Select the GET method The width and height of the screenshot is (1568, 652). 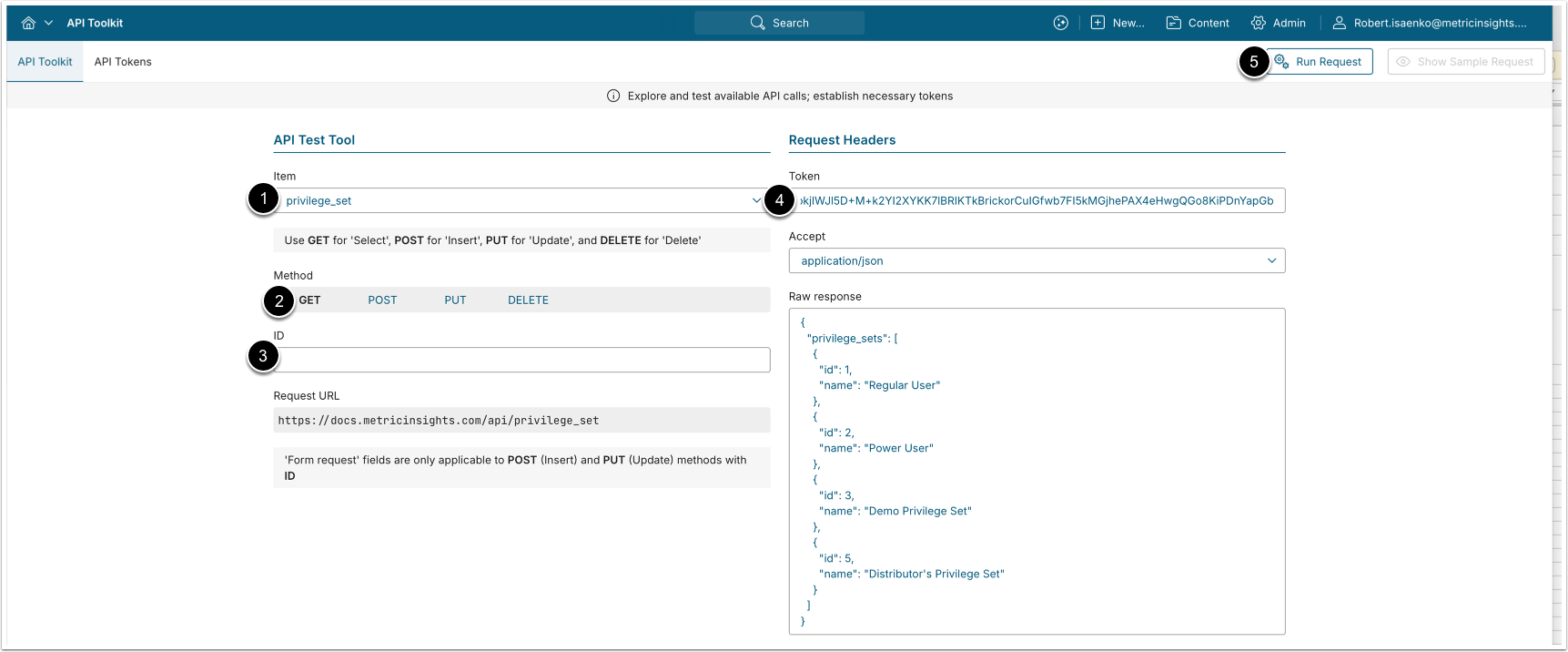[x=309, y=300]
